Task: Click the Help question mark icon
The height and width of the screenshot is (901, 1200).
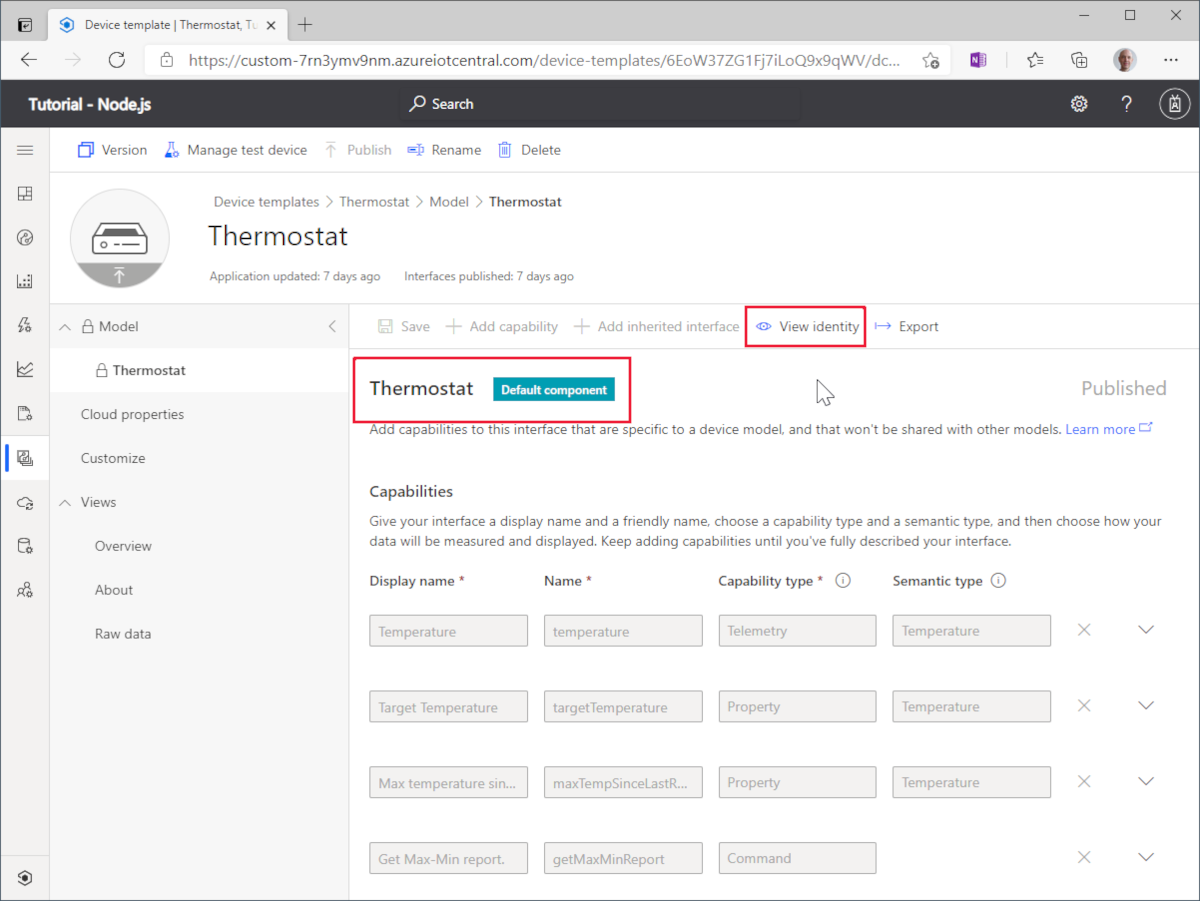Action: pos(1126,103)
